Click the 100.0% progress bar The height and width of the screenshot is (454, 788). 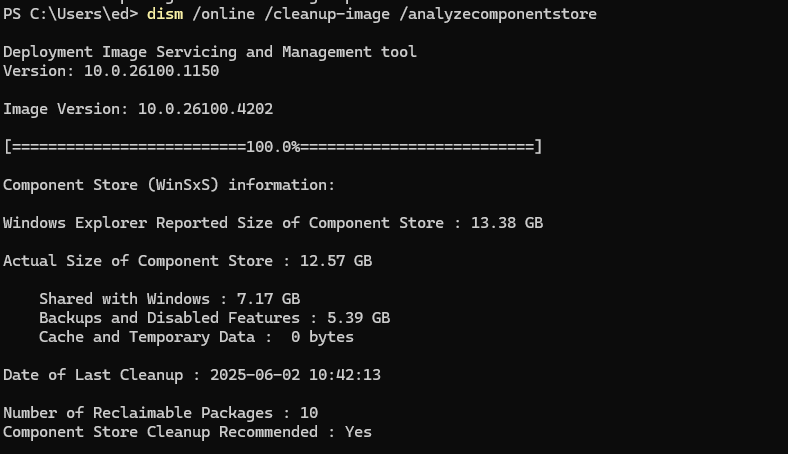click(273, 147)
